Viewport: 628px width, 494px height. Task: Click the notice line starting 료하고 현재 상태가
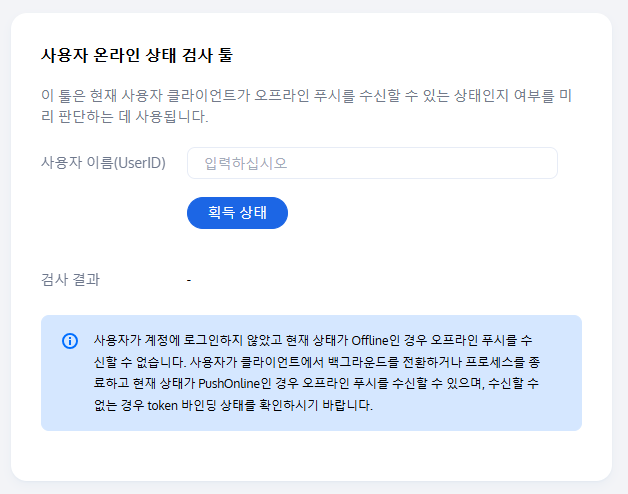pos(316,383)
